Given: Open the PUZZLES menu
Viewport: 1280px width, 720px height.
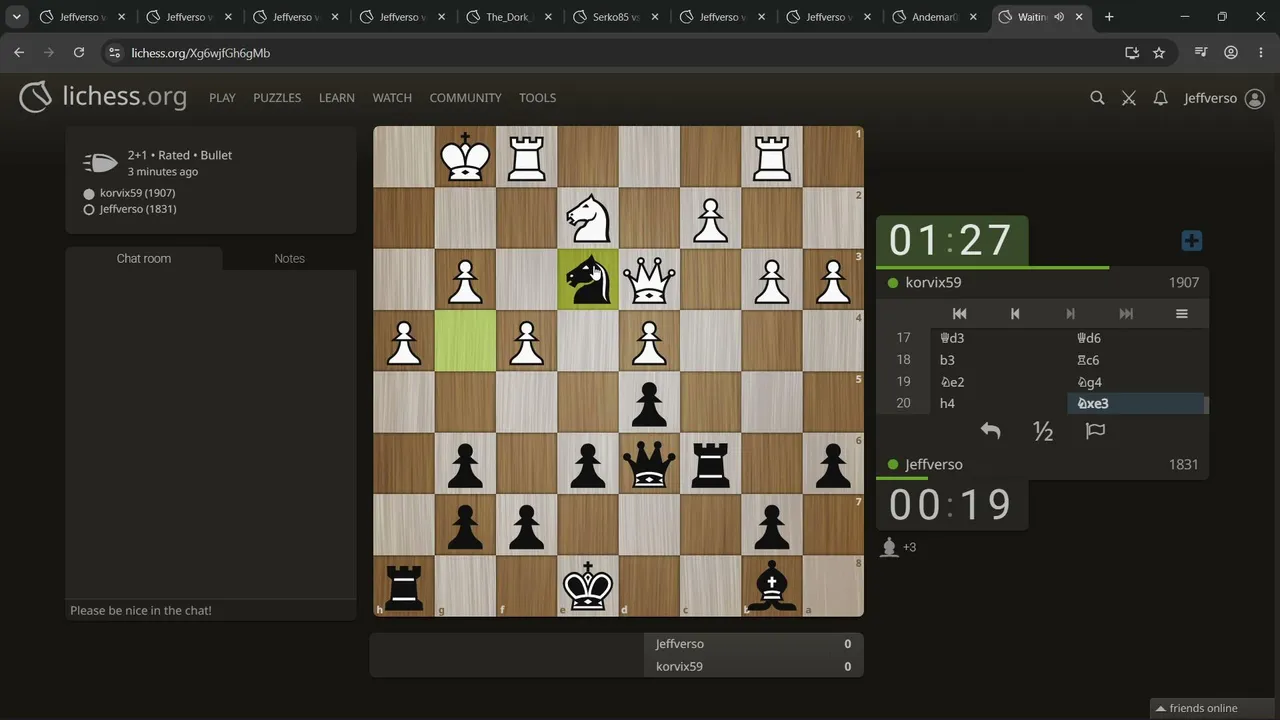Looking at the screenshot, I should (277, 98).
